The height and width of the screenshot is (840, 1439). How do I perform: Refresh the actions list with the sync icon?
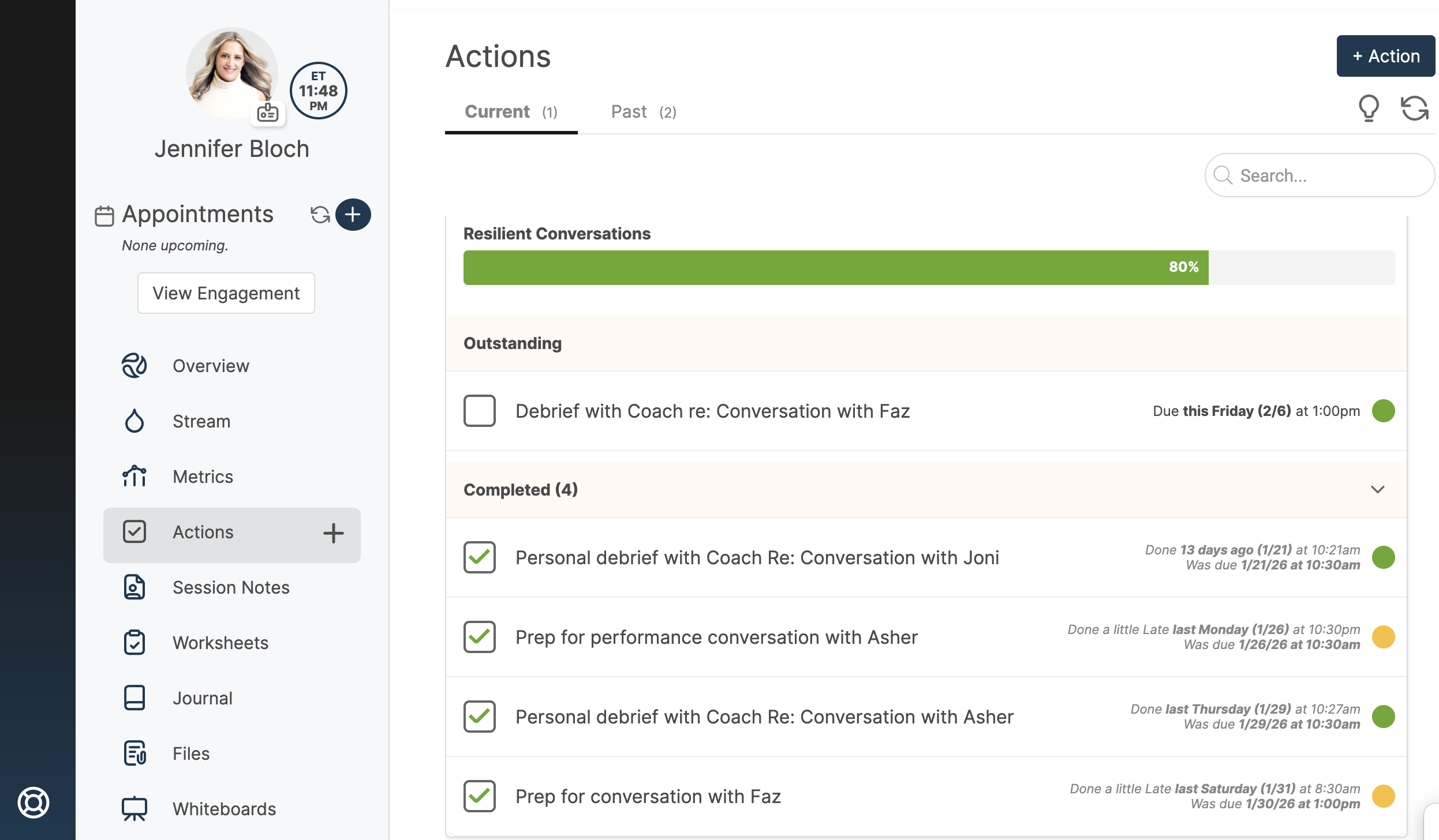coord(1414,108)
